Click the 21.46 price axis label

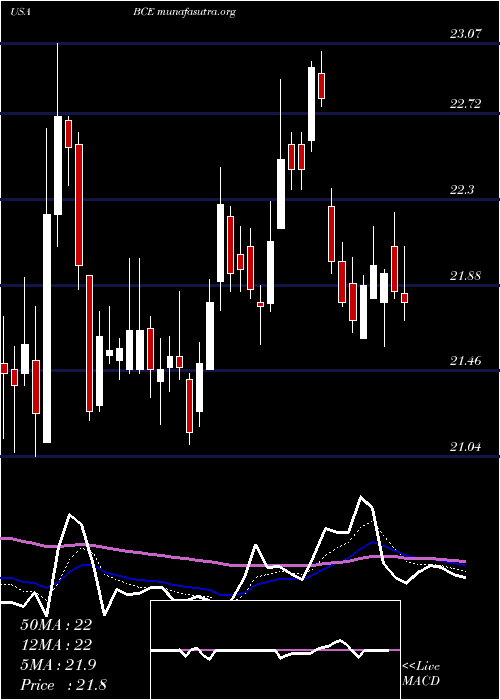pyautogui.click(x=466, y=361)
